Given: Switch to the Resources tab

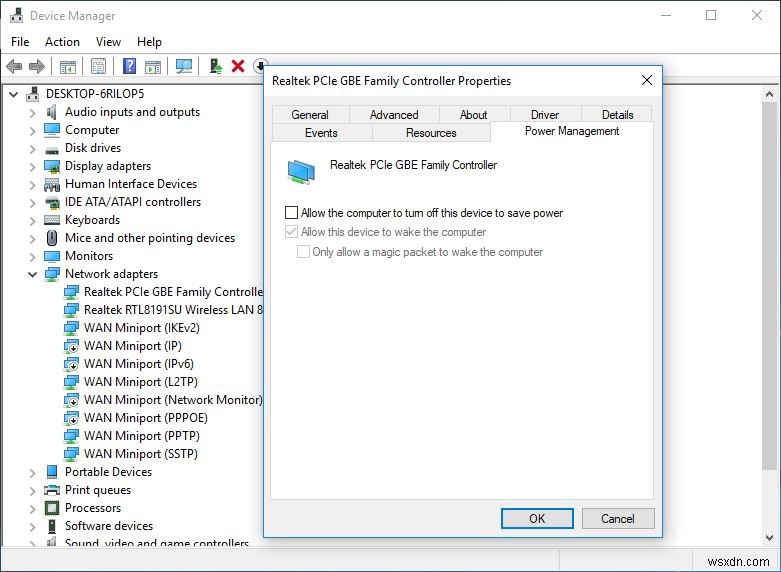Looking at the screenshot, I should coord(431,133).
